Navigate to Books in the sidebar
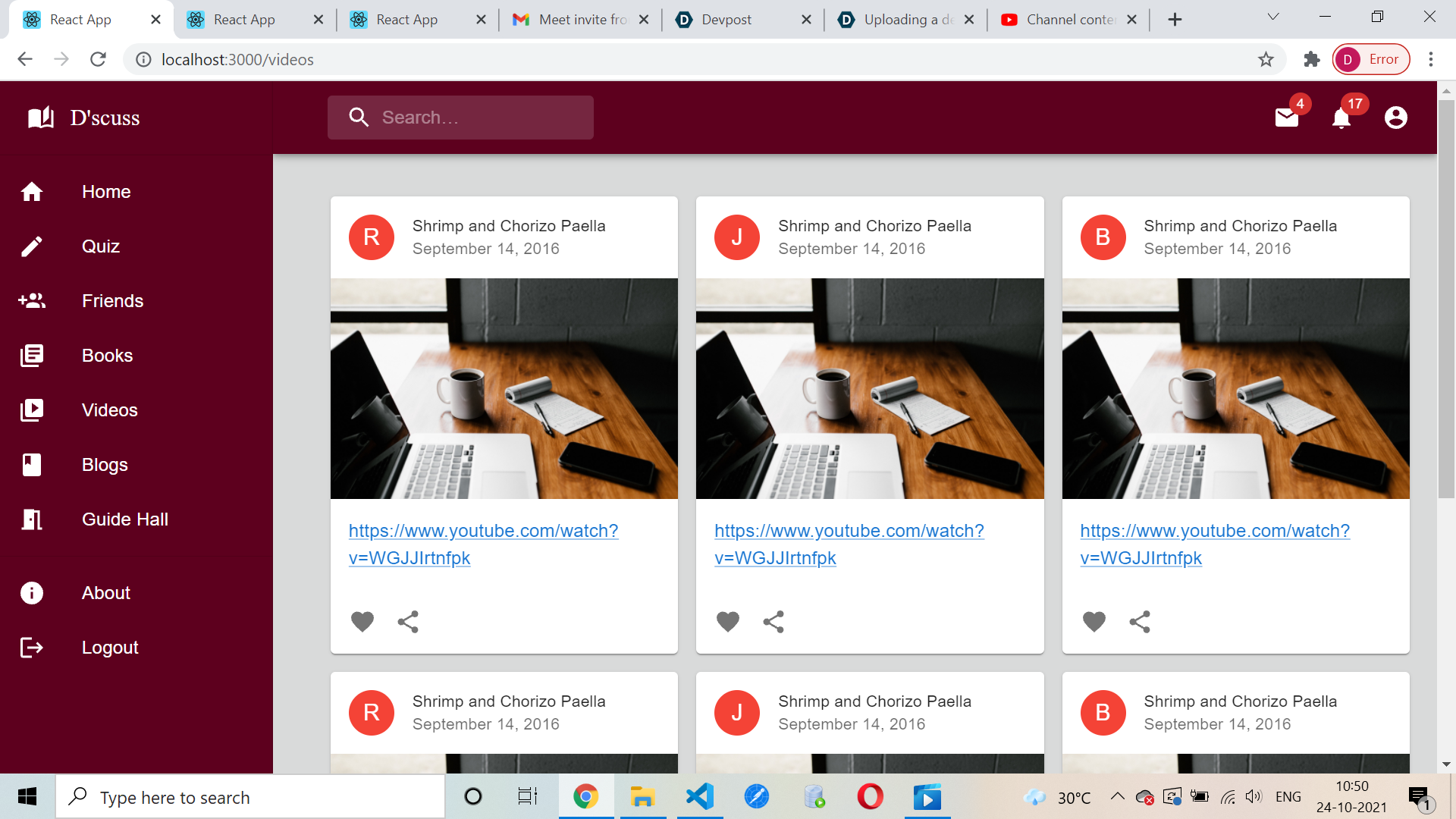Viewport: 1456px width, 819px height. tap(107, 356)
